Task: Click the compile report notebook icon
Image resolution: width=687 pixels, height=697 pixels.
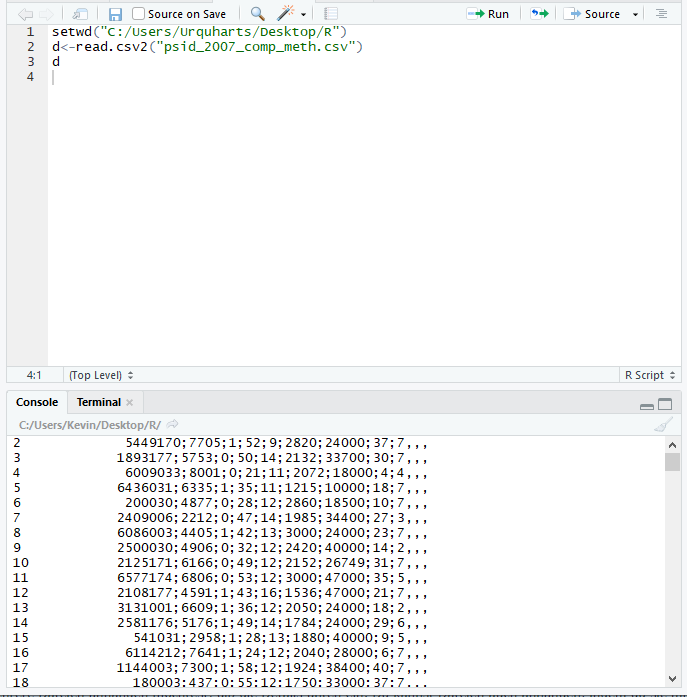Action: click(331, 14)
